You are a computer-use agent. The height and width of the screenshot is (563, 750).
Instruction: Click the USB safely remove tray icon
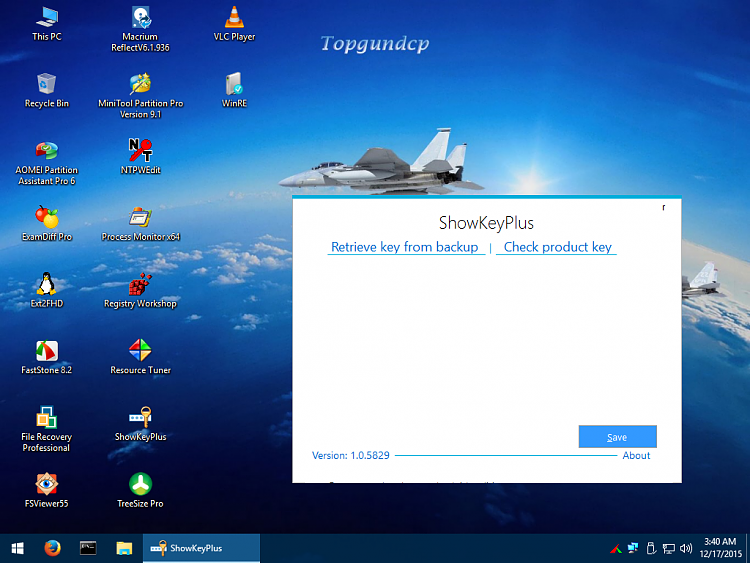click(651, 548)
